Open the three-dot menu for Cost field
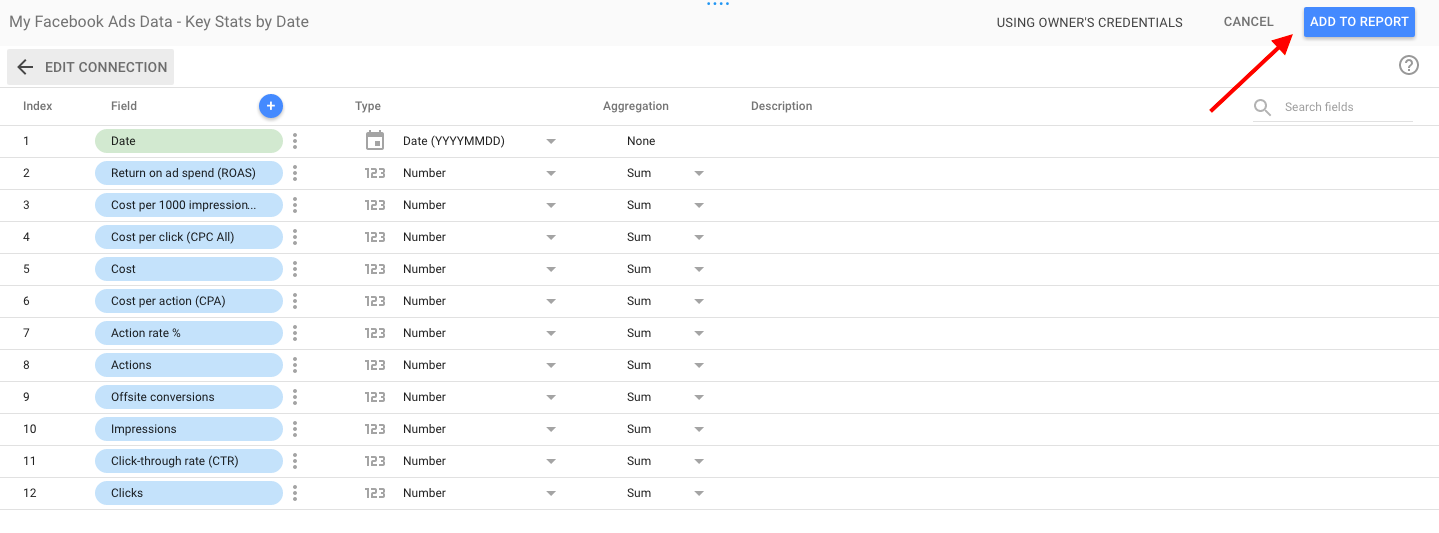Screen dimensions: 1439x533 (x=295, y=269)
